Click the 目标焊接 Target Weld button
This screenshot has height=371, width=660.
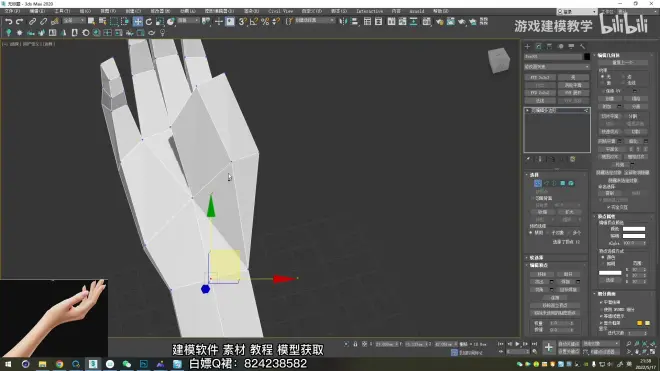coord(568,290)
